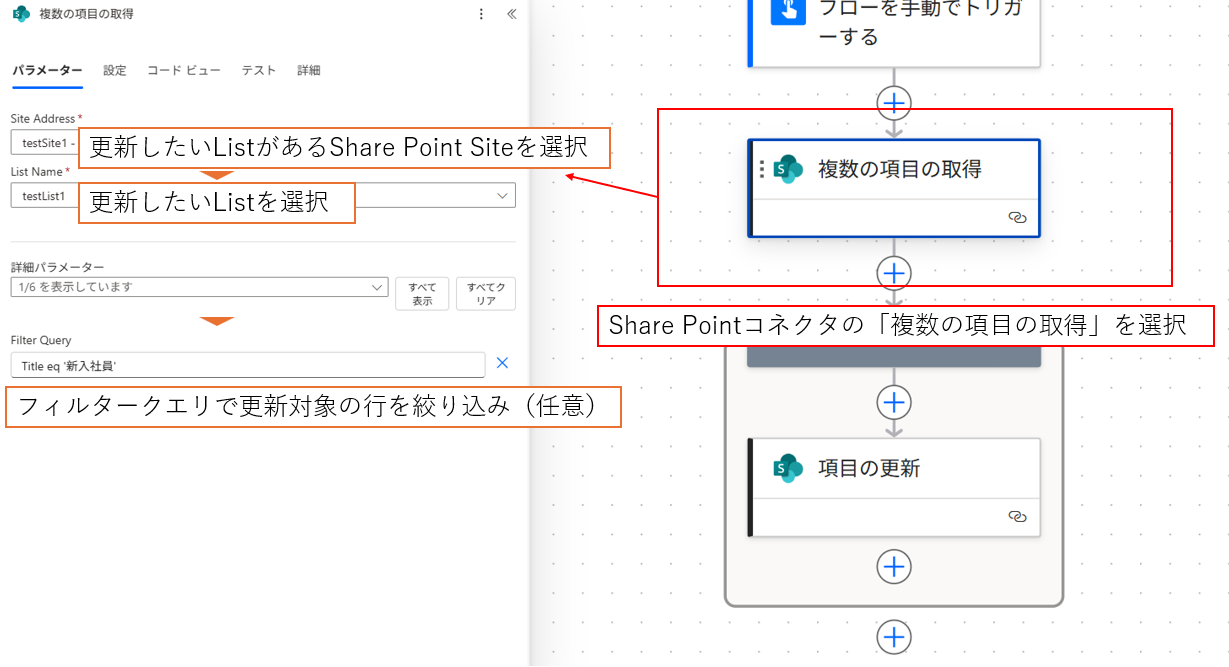The image size is (1229, 667).
Task: Add an action below 項目の更新
Action: click(893, 566)
